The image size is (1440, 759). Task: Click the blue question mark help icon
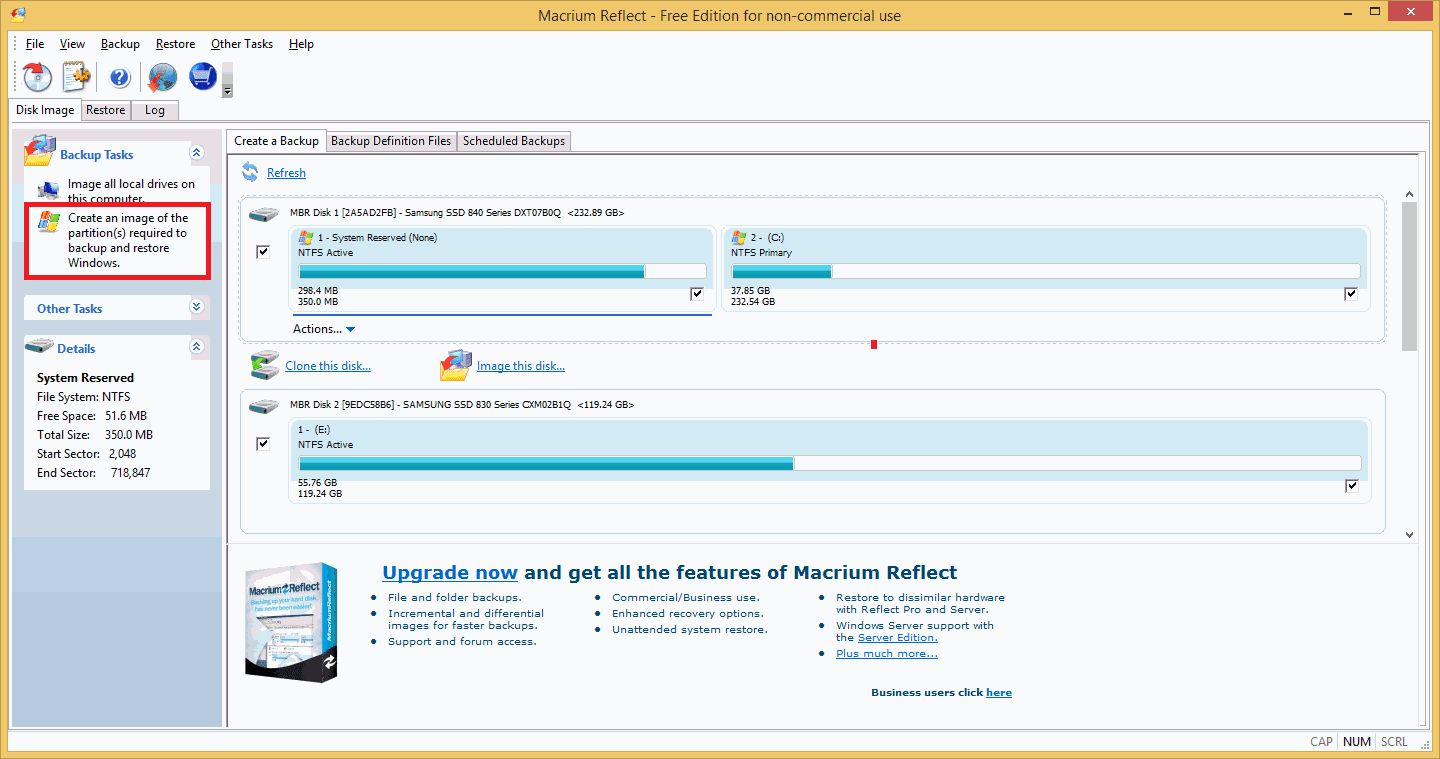click(x=120, y=77)
